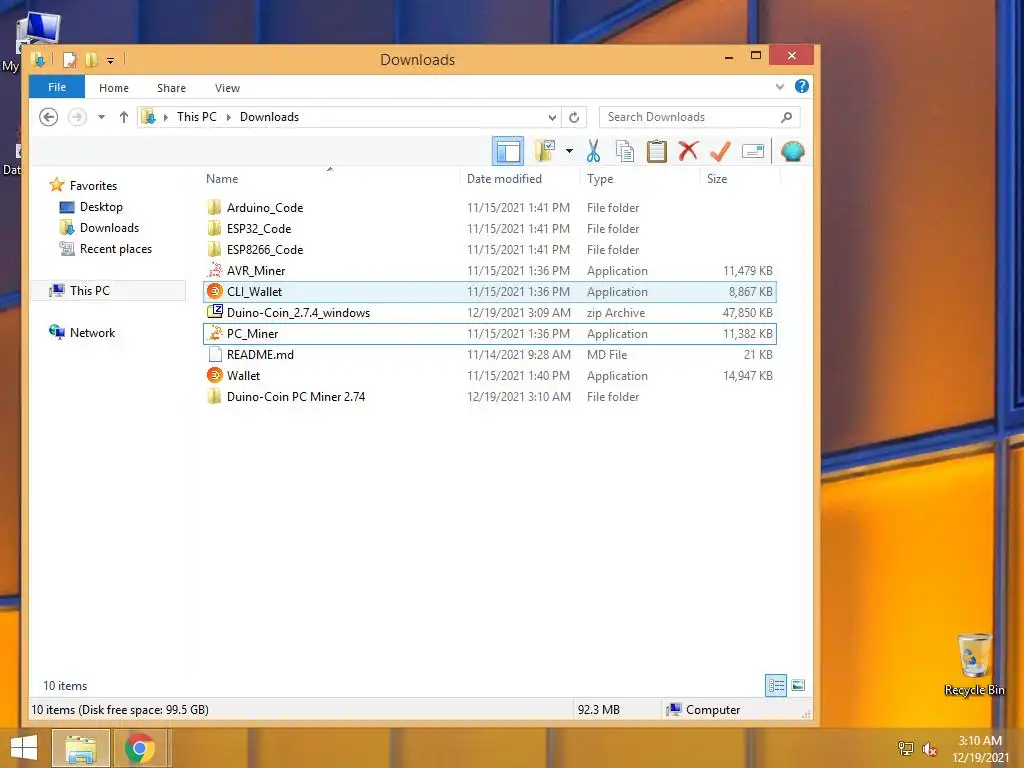The image size is (1024, 768).
Task: Click the Paste clipboard toolbar icon
Action: (x=656, y=152)
